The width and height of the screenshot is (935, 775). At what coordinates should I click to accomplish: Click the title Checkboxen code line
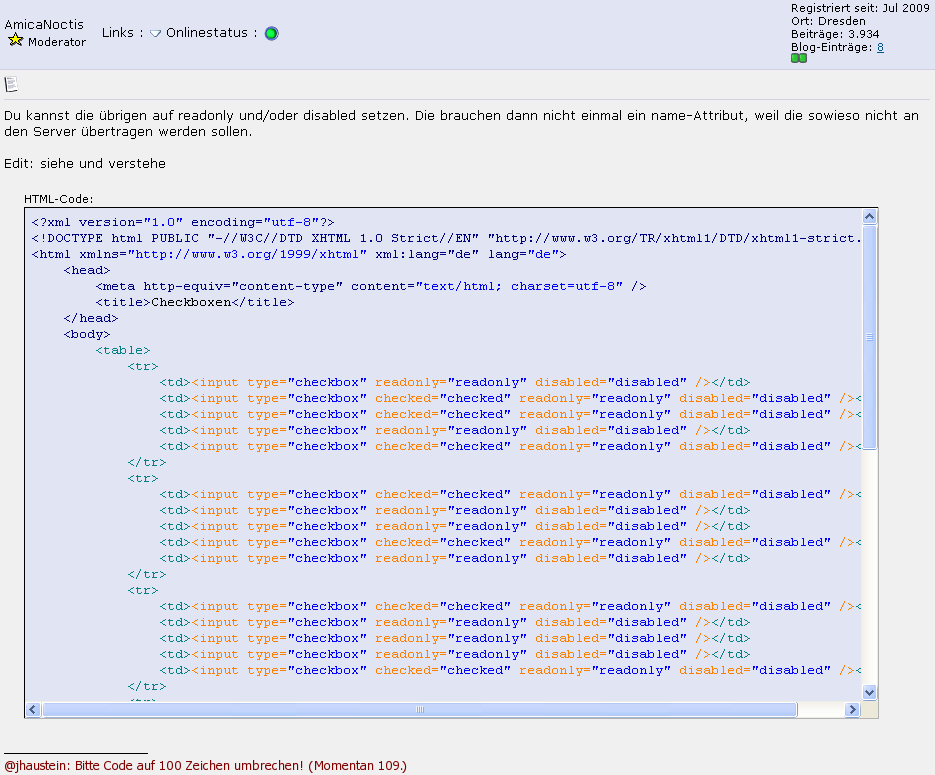194,302
